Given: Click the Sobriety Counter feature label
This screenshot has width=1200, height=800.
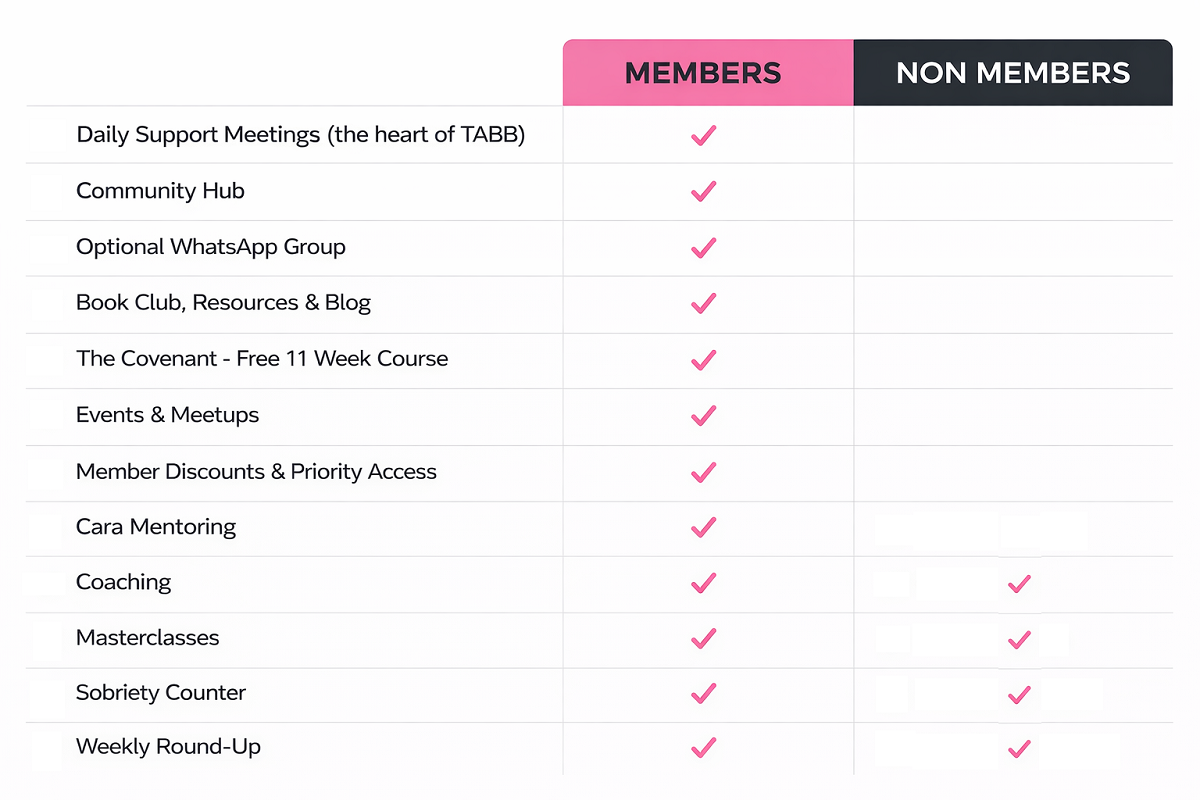Looking at the screenshot, I should pos(161,693).
